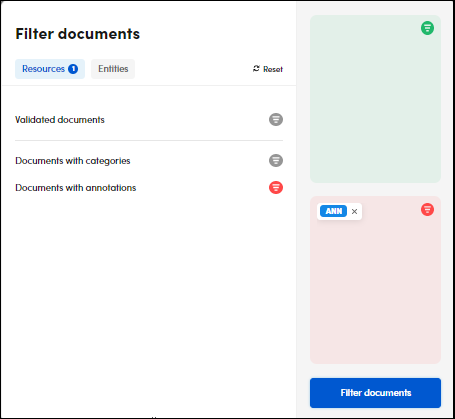
Task: Select the Documents with annotations label
Action: pos(76,188)
